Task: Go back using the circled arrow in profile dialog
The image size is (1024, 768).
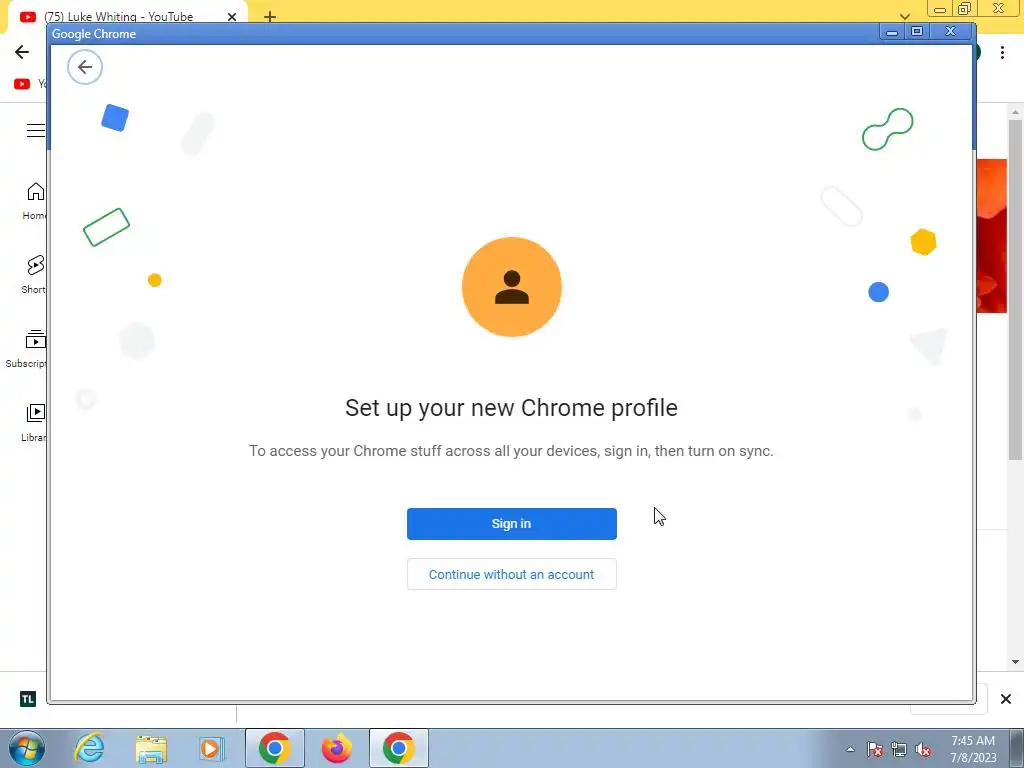Action: pos(85,67)
